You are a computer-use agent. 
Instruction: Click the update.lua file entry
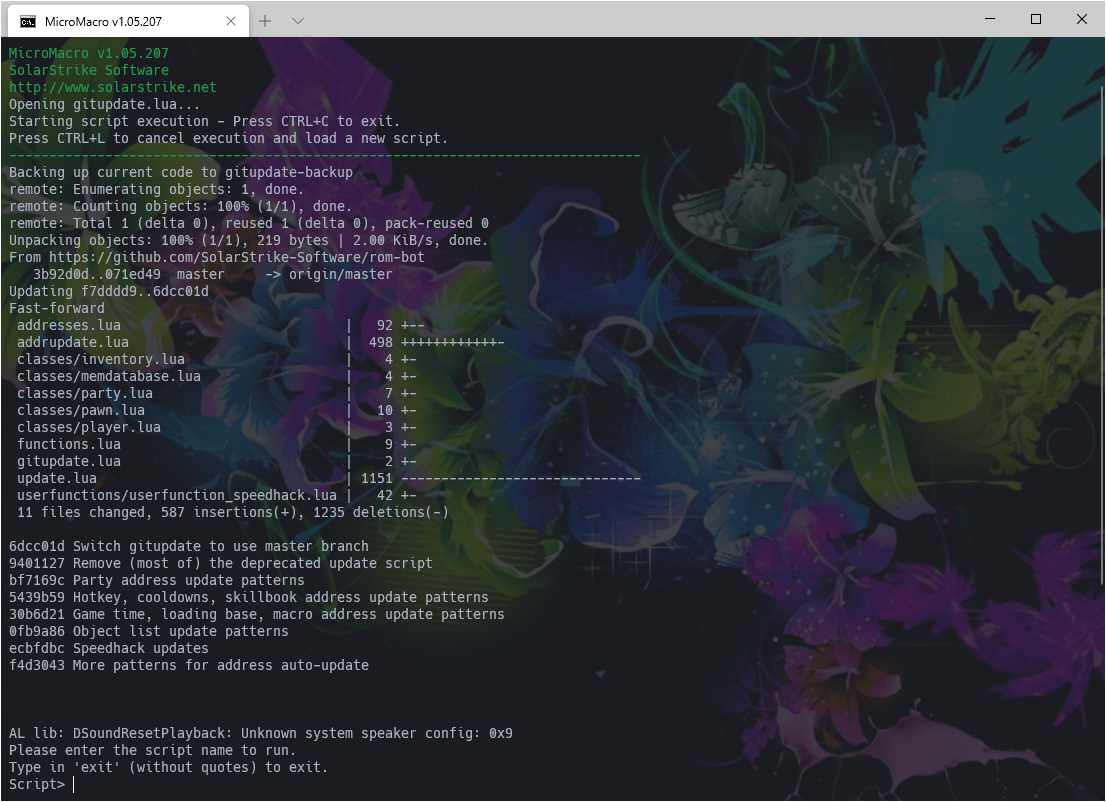coord(56,478)
